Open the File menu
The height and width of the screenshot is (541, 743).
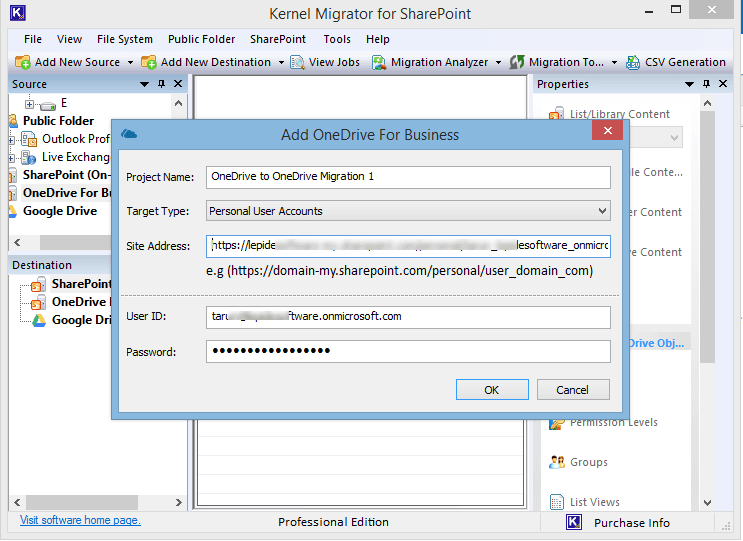[x=33, y=39]
